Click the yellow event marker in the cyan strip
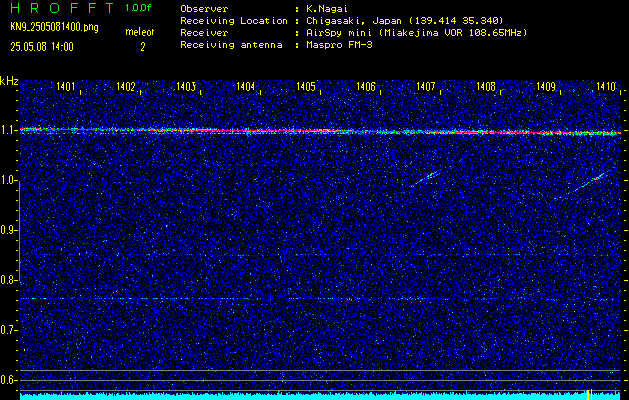The image size is (629, 400). (x=589, y=394)
